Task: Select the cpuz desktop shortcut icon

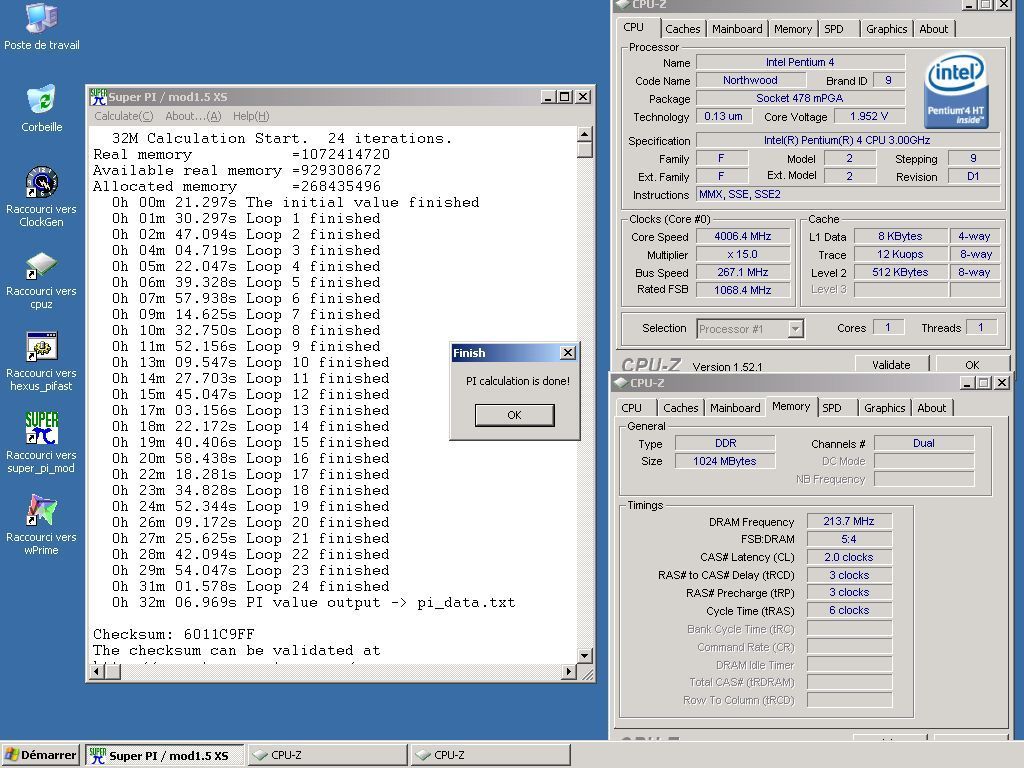Action: coord(42,264)
